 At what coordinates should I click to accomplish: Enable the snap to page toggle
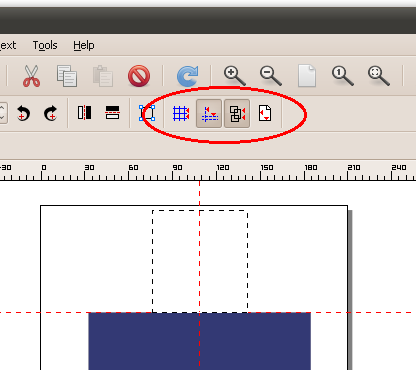[265, 113]
